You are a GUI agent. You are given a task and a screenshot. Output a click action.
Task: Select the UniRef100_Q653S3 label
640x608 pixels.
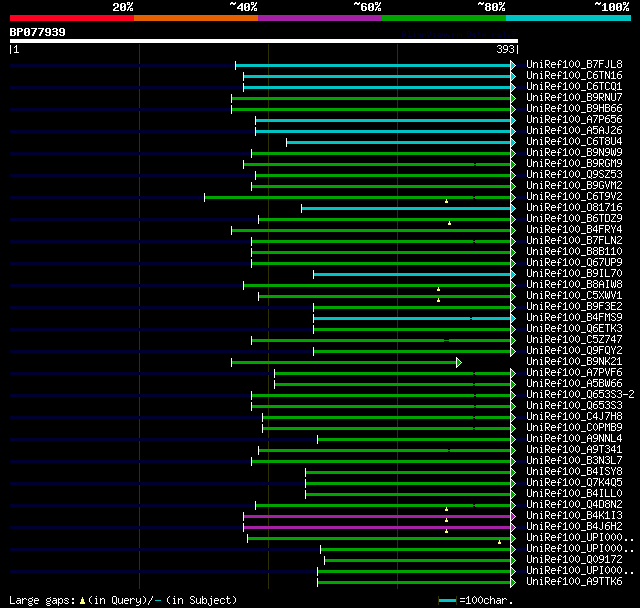[574, 406]
